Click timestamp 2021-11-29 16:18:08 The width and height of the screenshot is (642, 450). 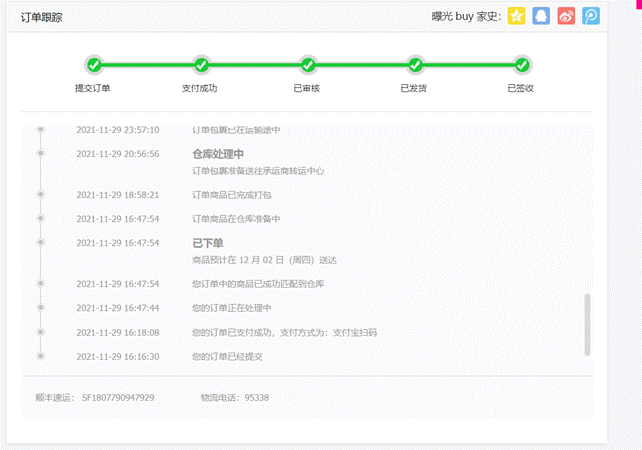point(118,332)
